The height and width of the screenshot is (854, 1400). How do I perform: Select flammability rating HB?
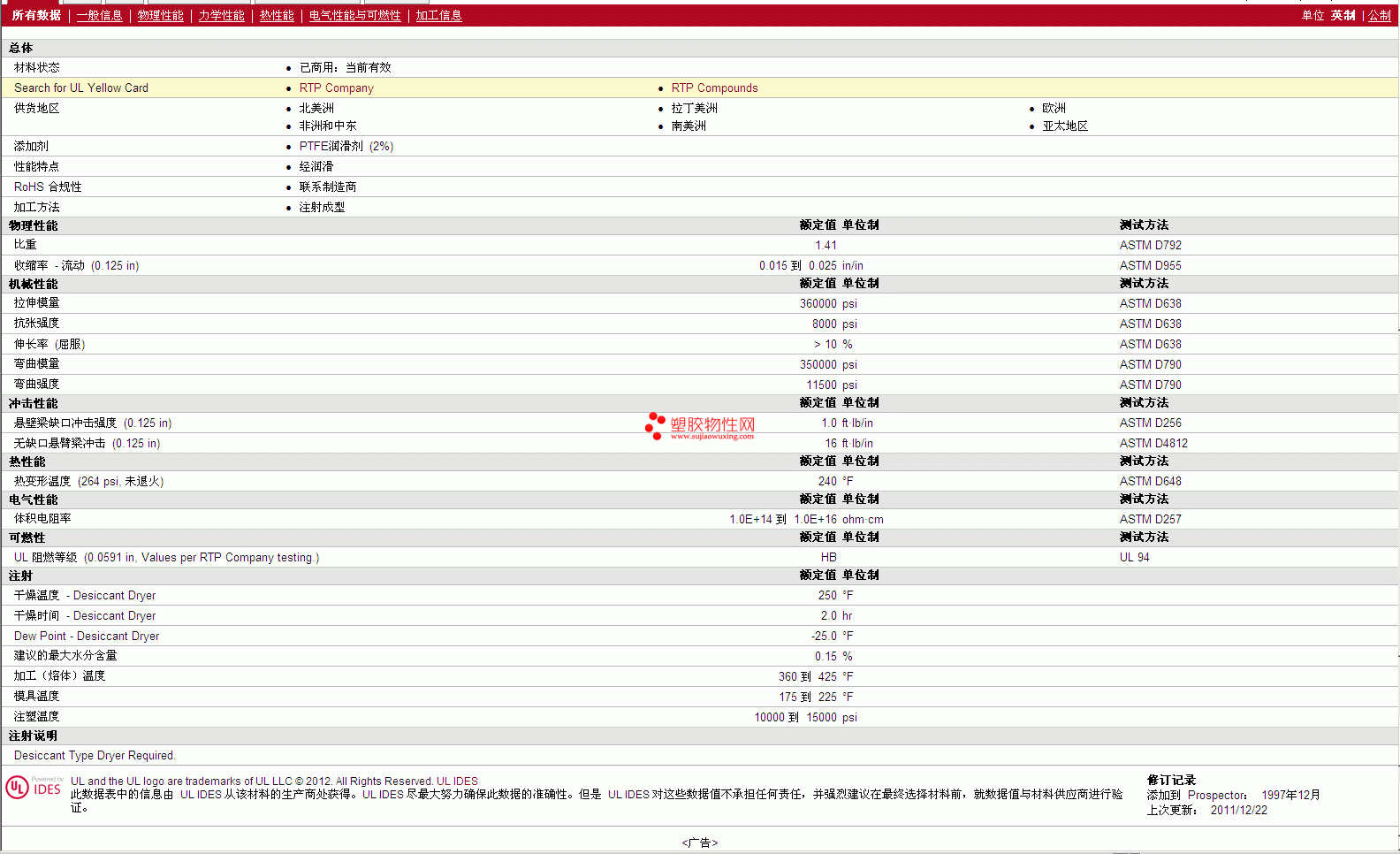tap(829, 558)
